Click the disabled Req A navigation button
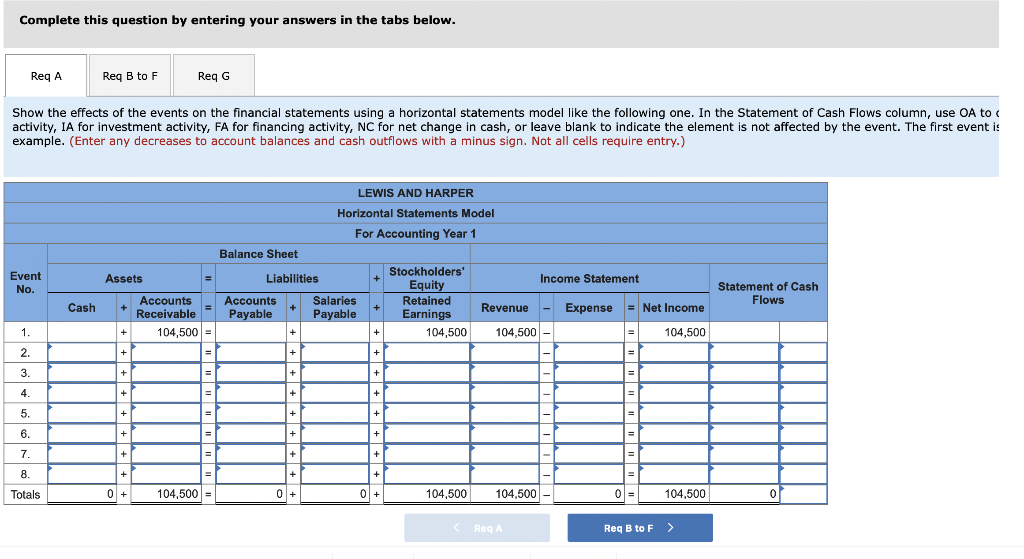Image resolution: width=1024 pixels, height=559 pixels. [x=477, y=528]
